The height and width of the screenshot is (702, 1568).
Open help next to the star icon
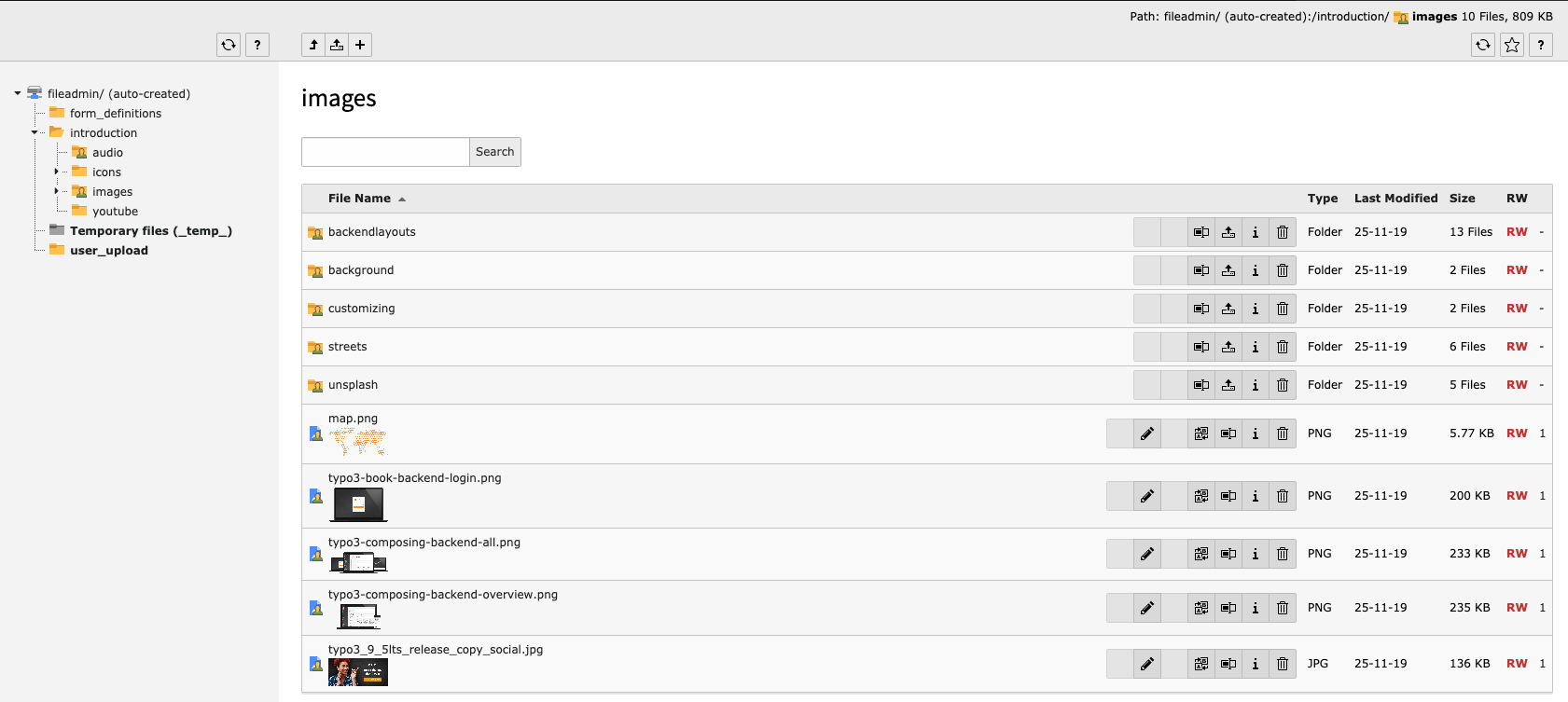(x=1541, y=45)
